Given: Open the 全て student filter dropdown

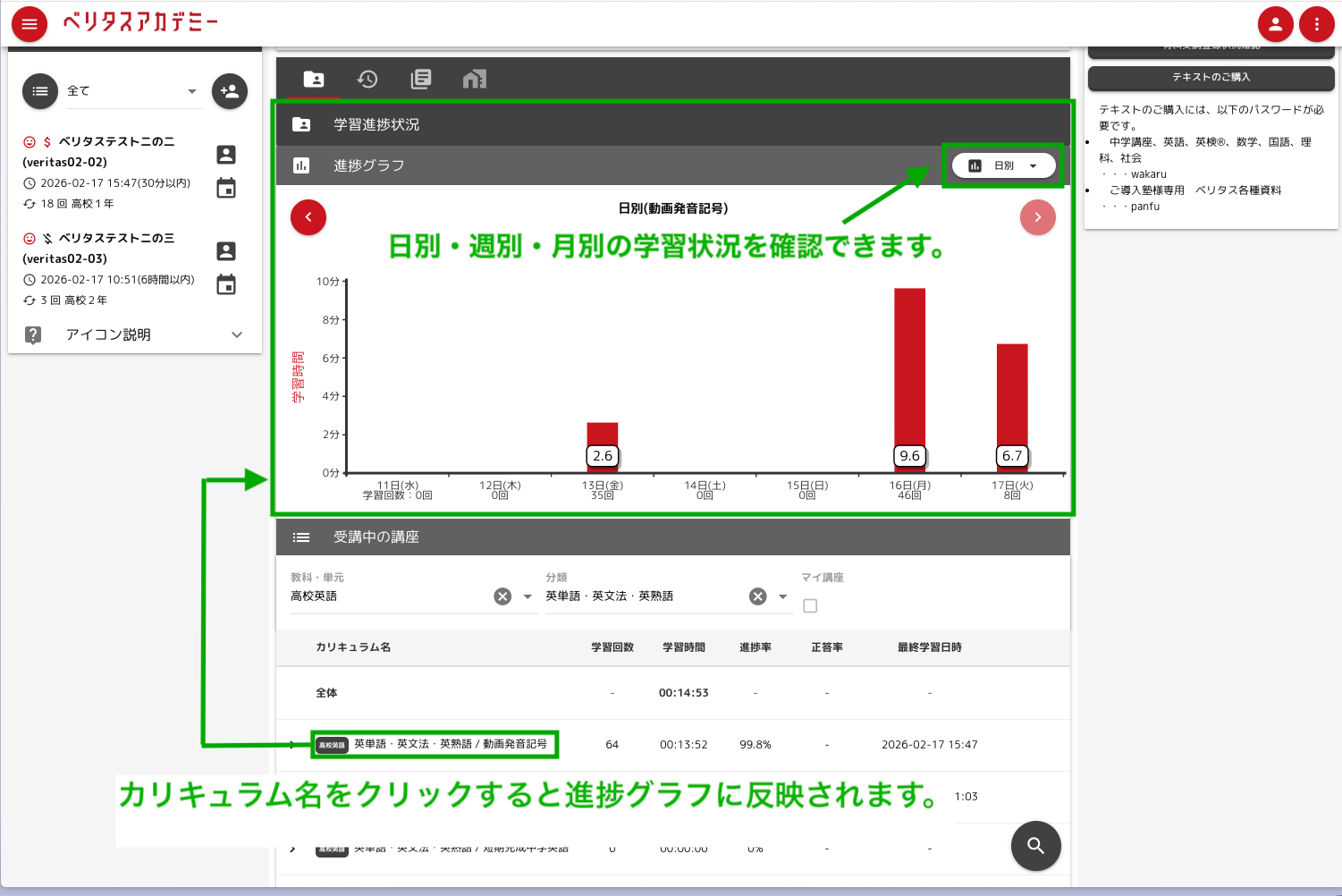Looking at the screenshot, I should click(x=190, y=90).
